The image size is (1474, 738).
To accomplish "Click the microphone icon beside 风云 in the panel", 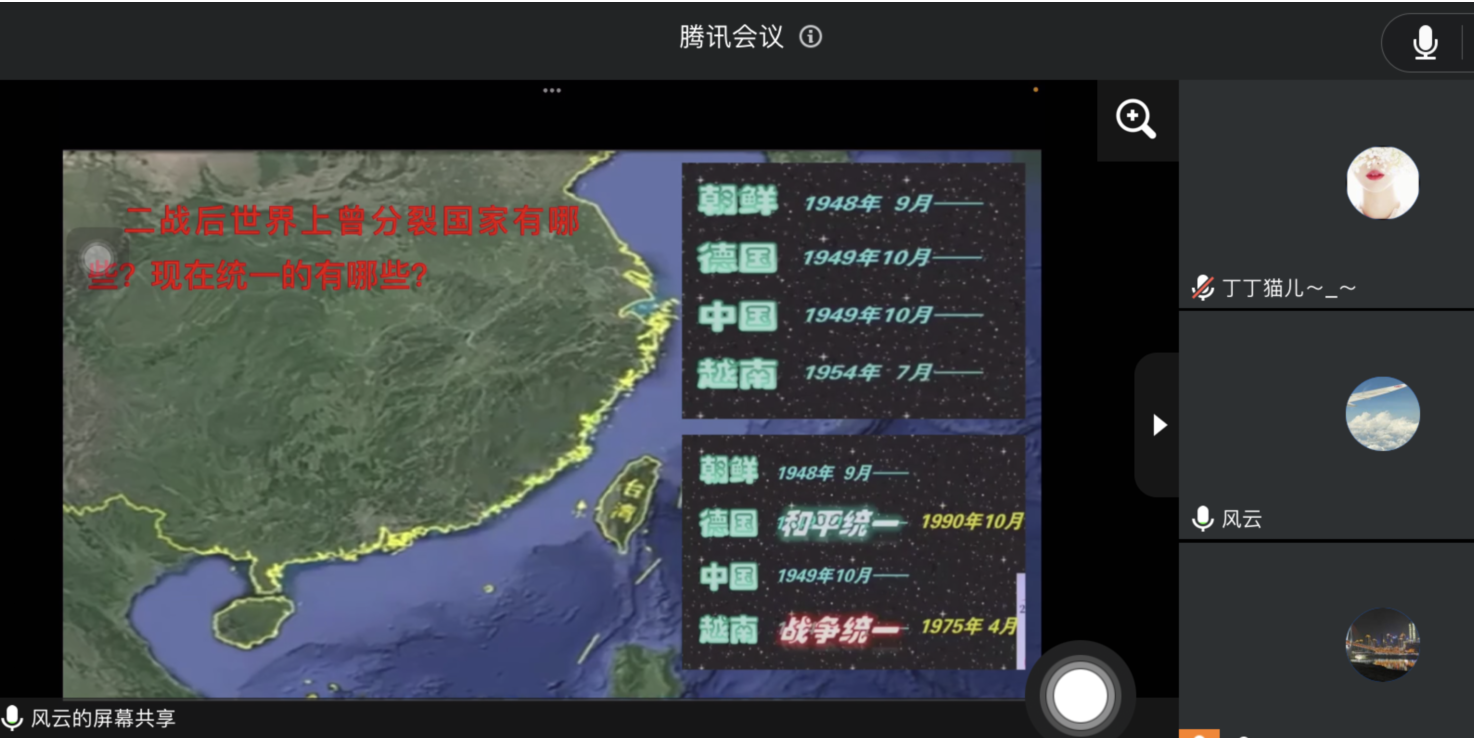I will tap(1202, 518).
